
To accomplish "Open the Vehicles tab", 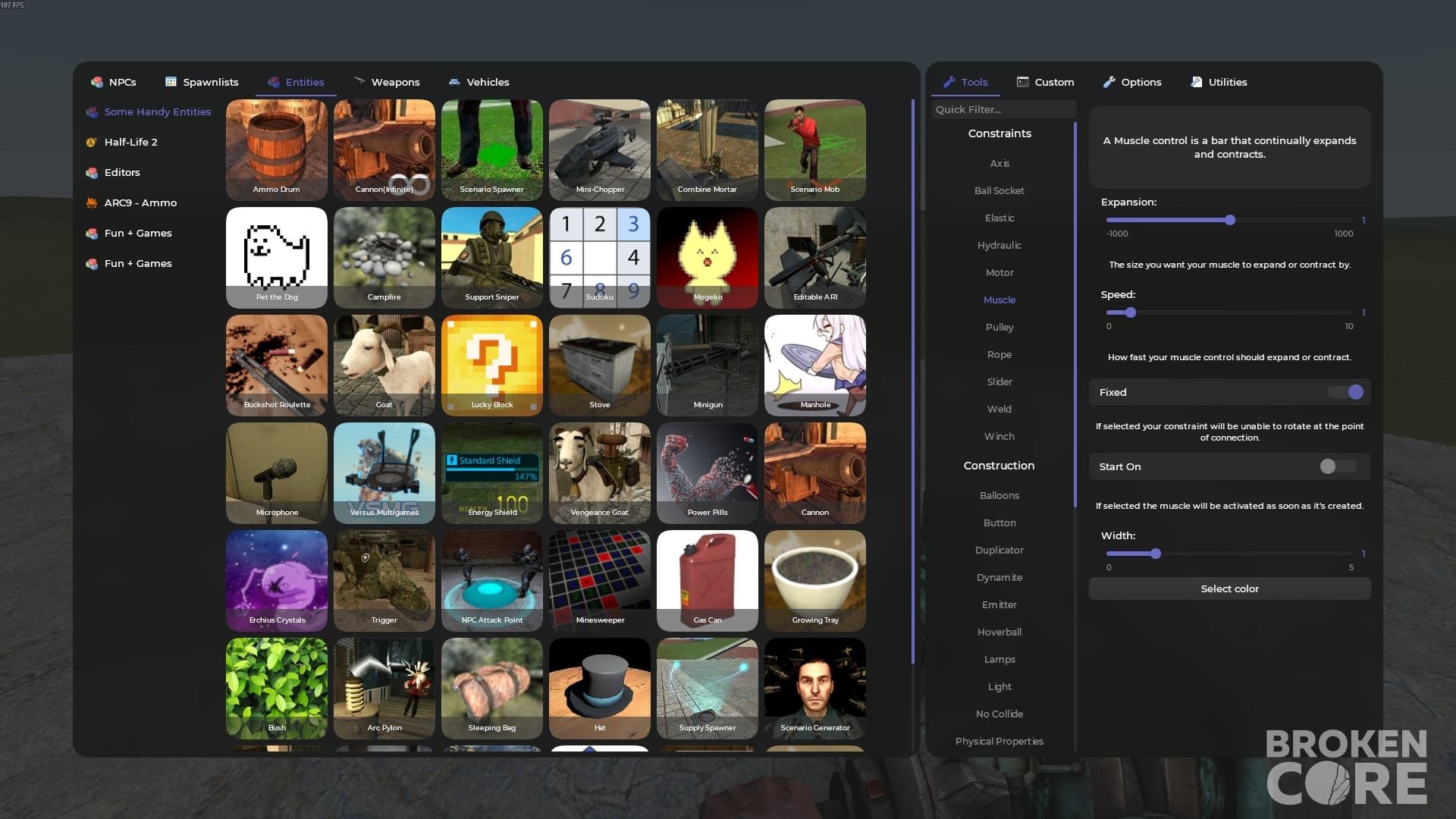I will click(x=479, y=82).
